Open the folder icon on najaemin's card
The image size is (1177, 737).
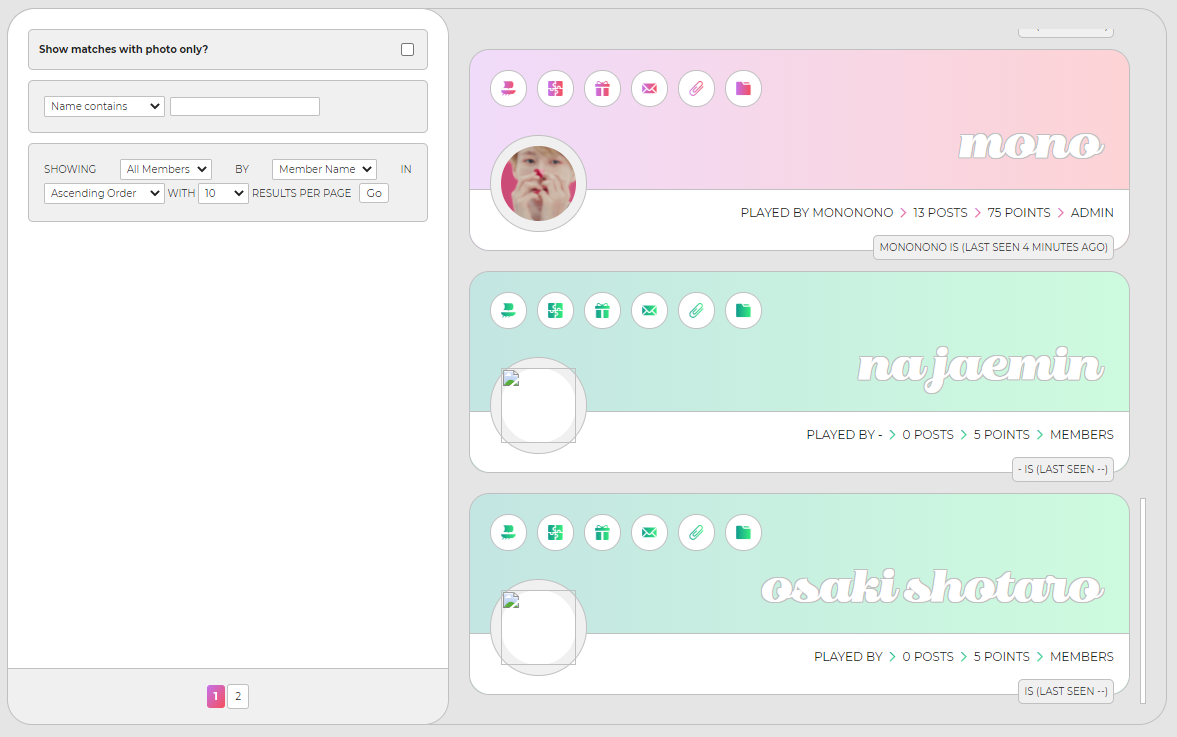743,311
